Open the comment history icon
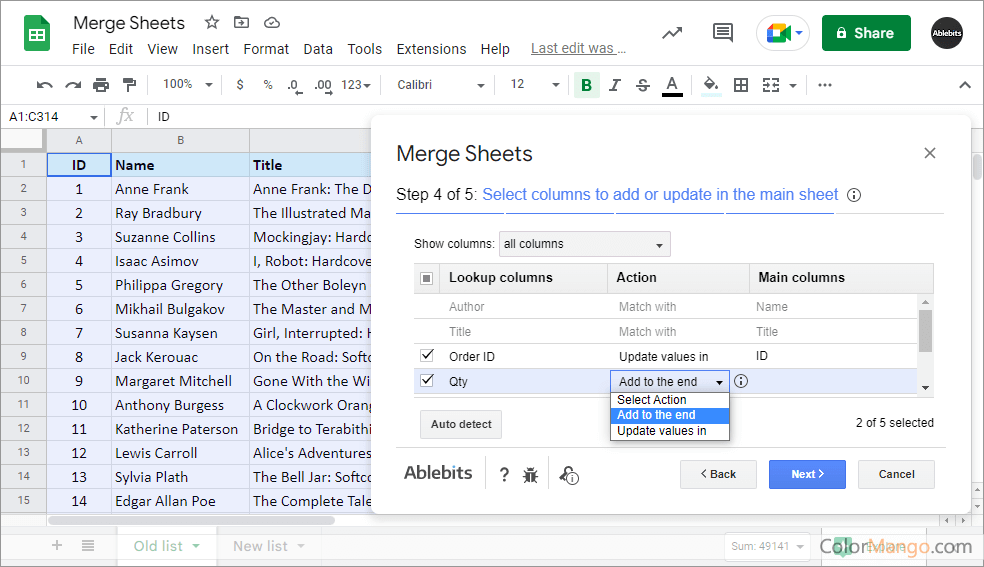The width and height of the screenshot is (984, 567). [x=722, y=33]
